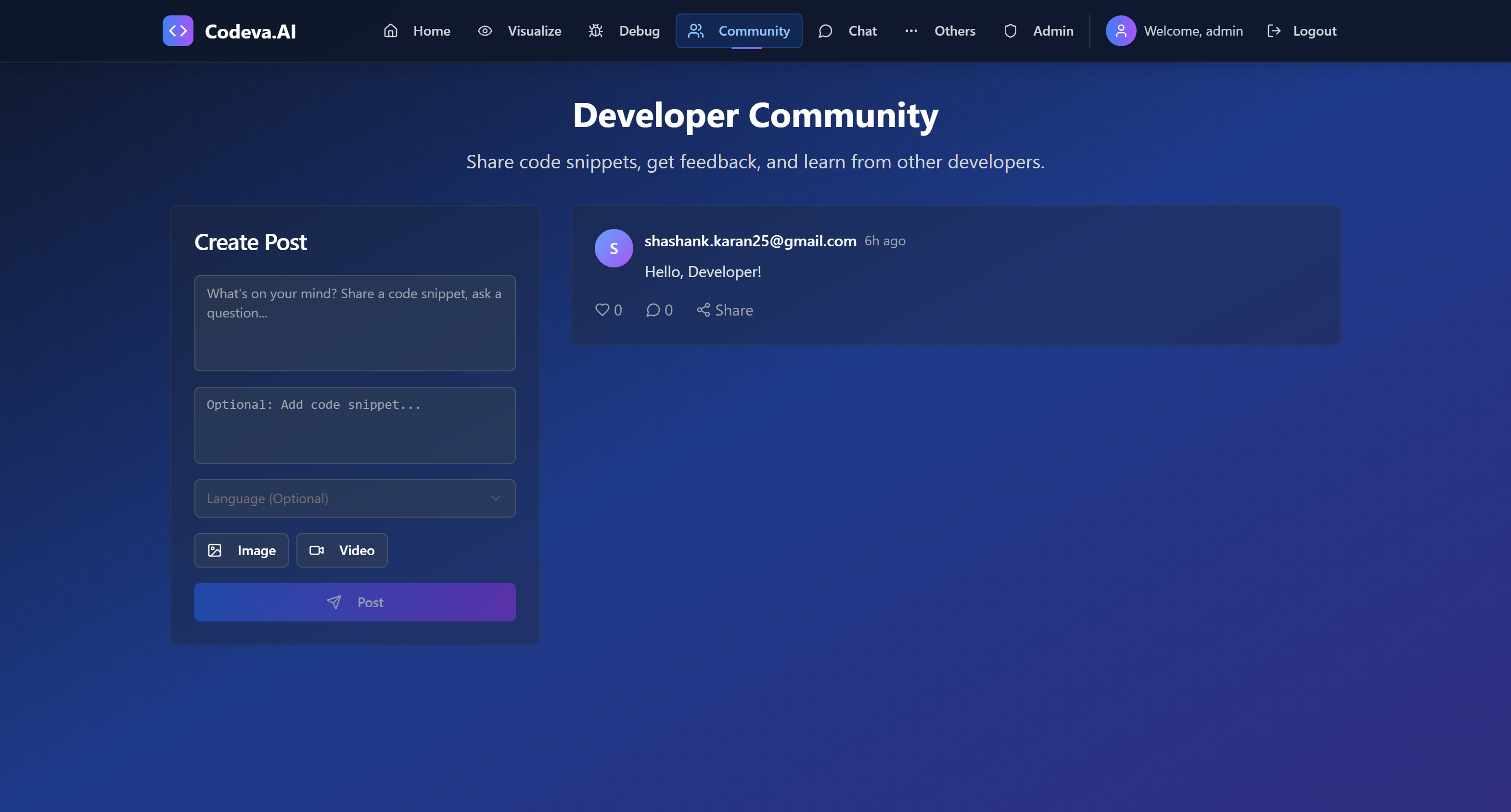Focus the What's on your mind textbox

[x=354, y=323]
